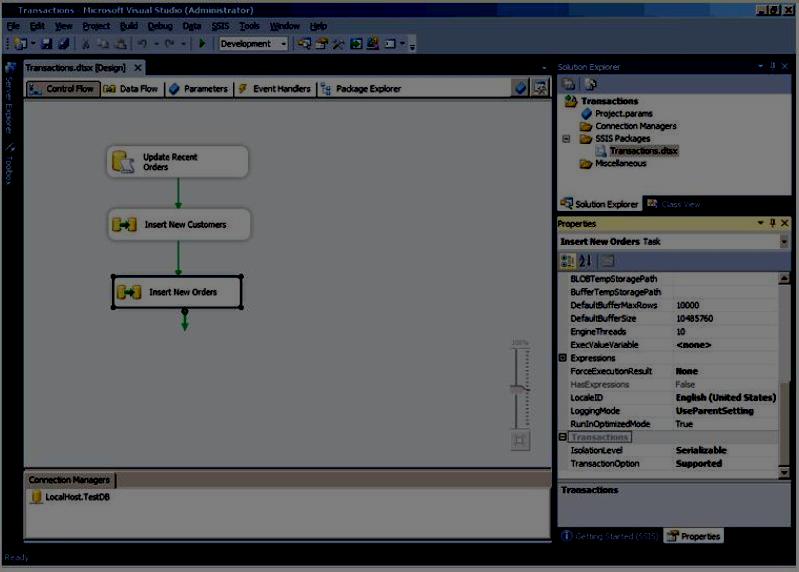Open the toolbar options overflow arrow
This screenshot has height=572, width=799.
(x=412, y=46)
